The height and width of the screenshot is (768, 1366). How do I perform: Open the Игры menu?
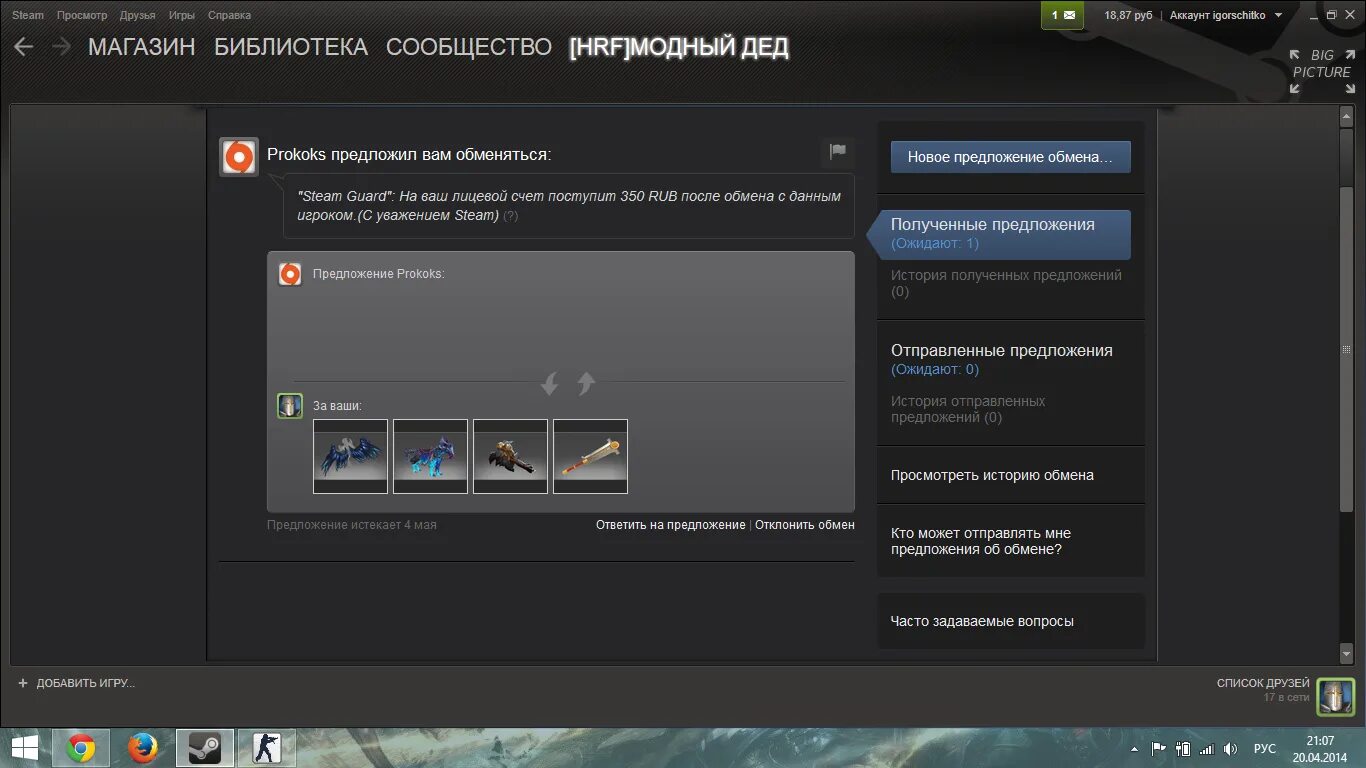(x=182, y=15)
